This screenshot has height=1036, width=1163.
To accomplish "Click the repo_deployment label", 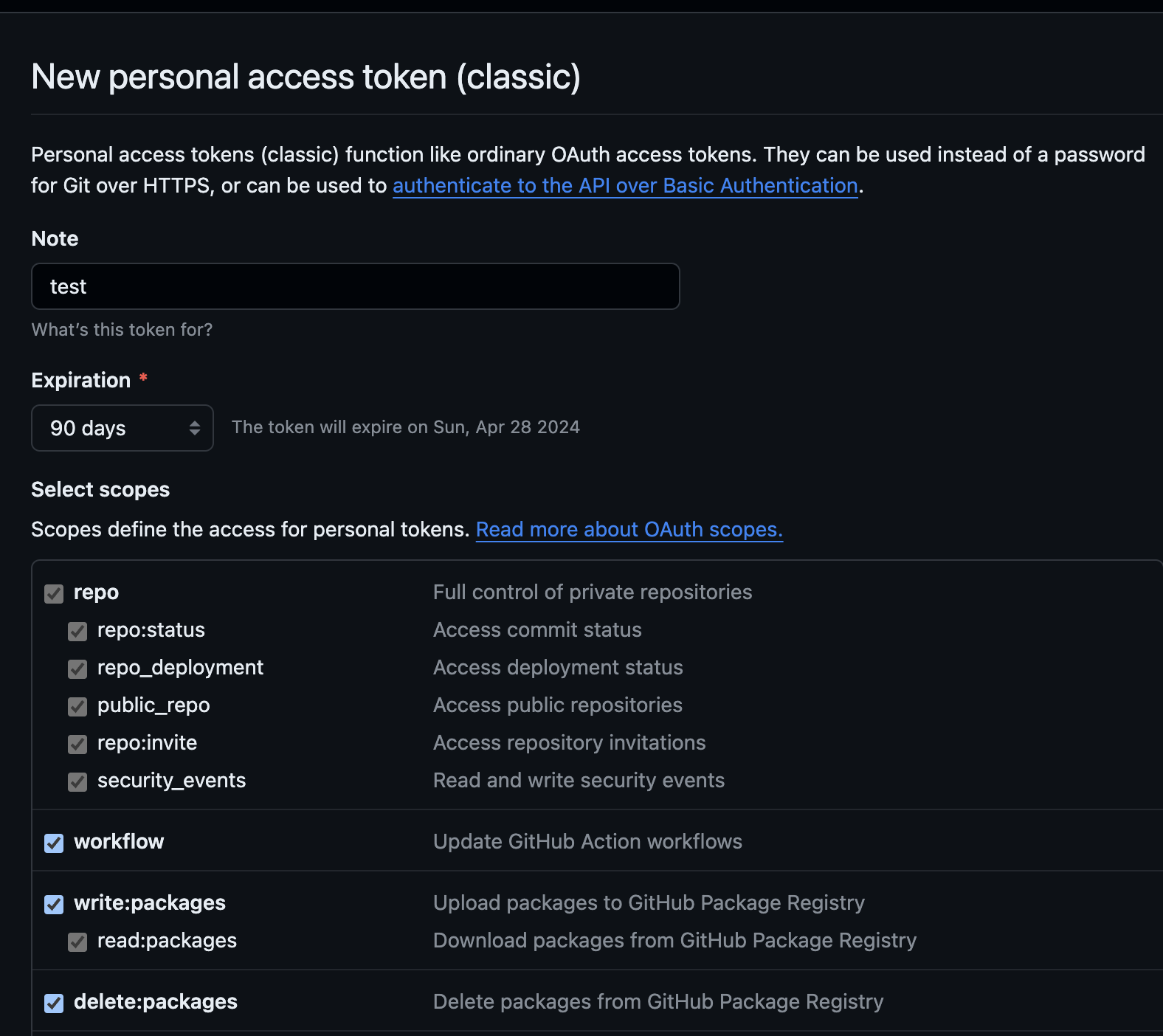I will click(x=180, y=668).
